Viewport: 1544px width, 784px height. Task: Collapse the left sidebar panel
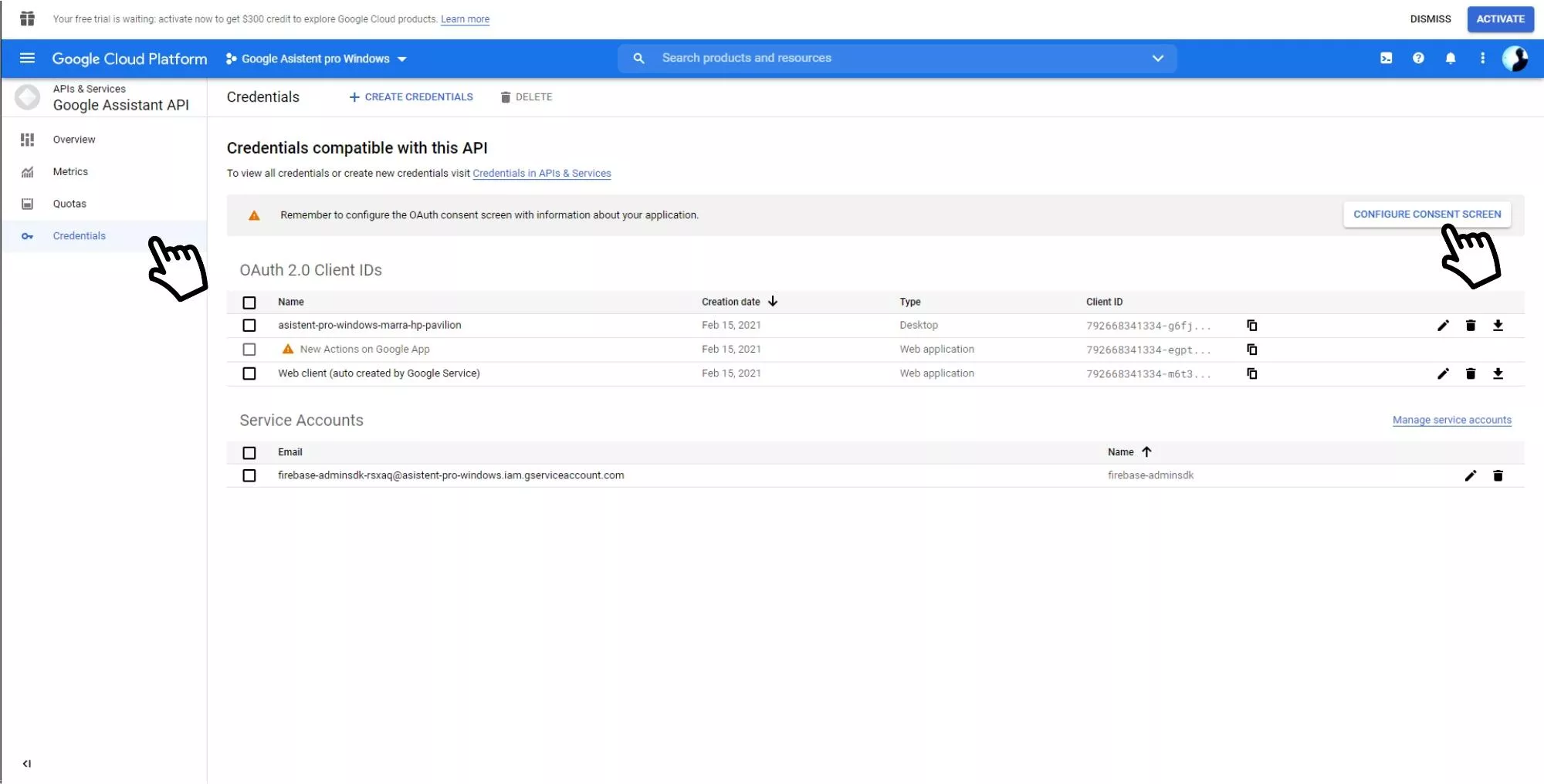point(27,764)
